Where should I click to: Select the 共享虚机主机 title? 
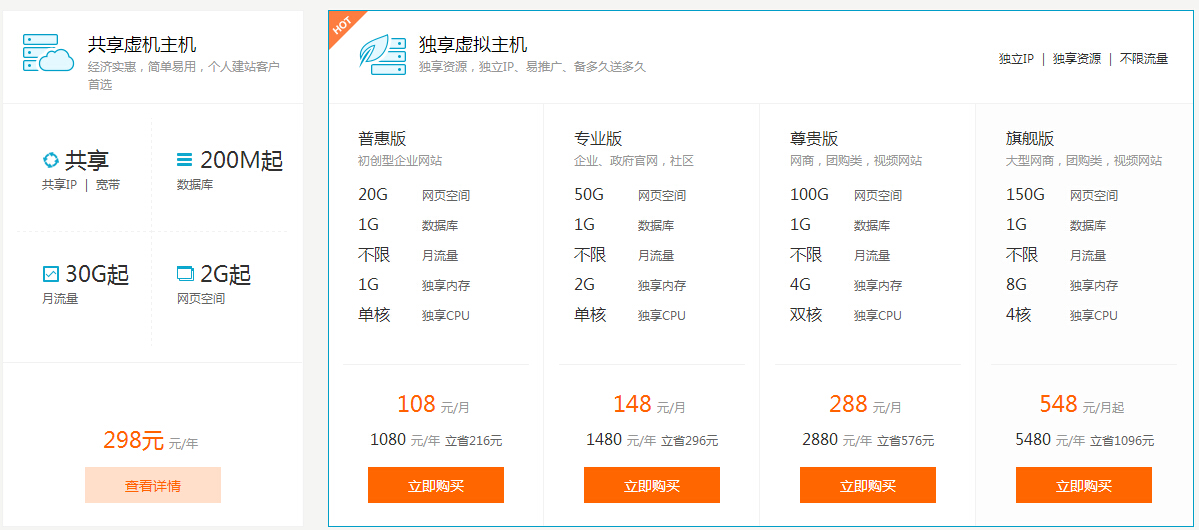pos(142,44)
